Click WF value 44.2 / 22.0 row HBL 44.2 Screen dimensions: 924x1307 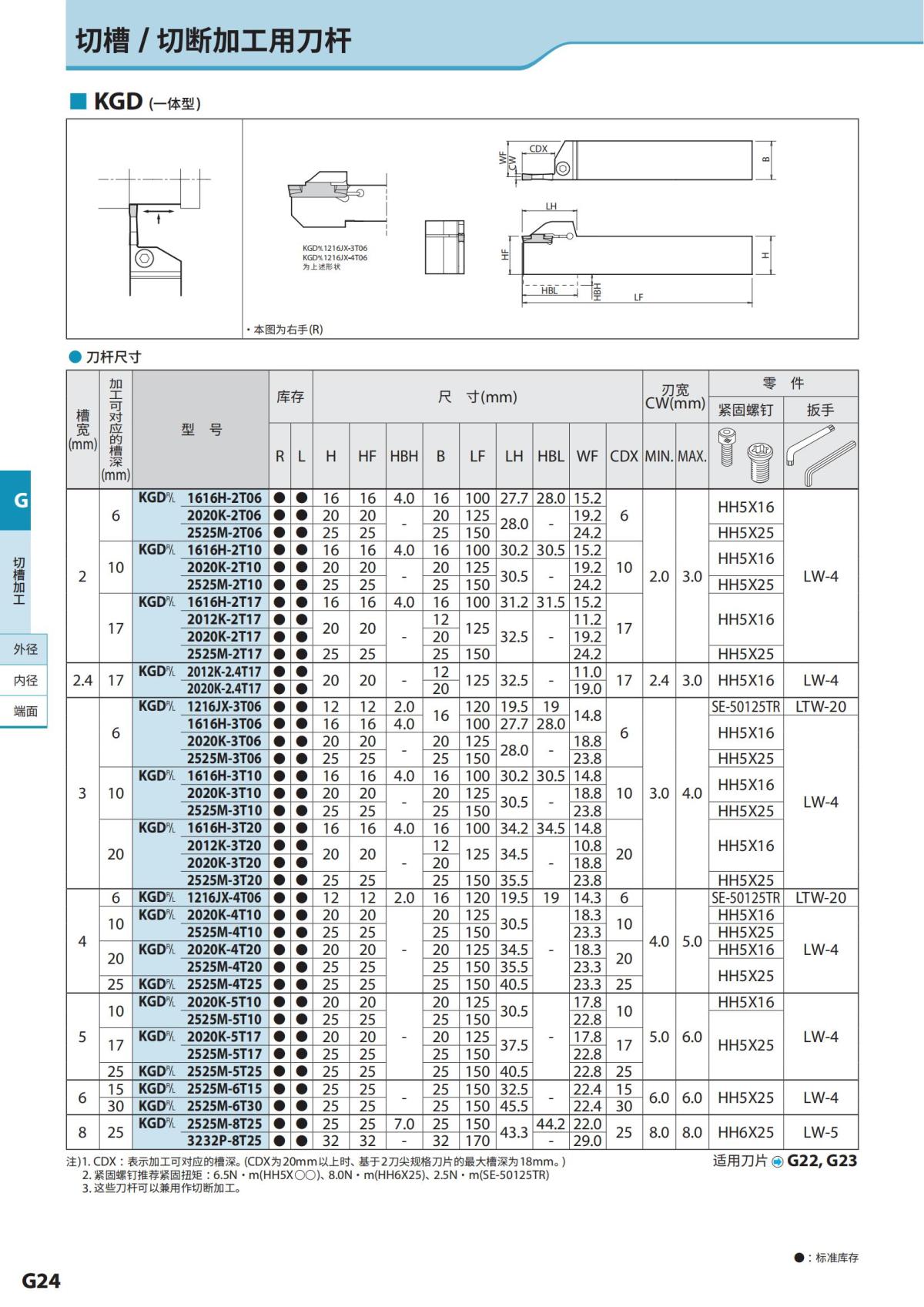pos(551,1124)
